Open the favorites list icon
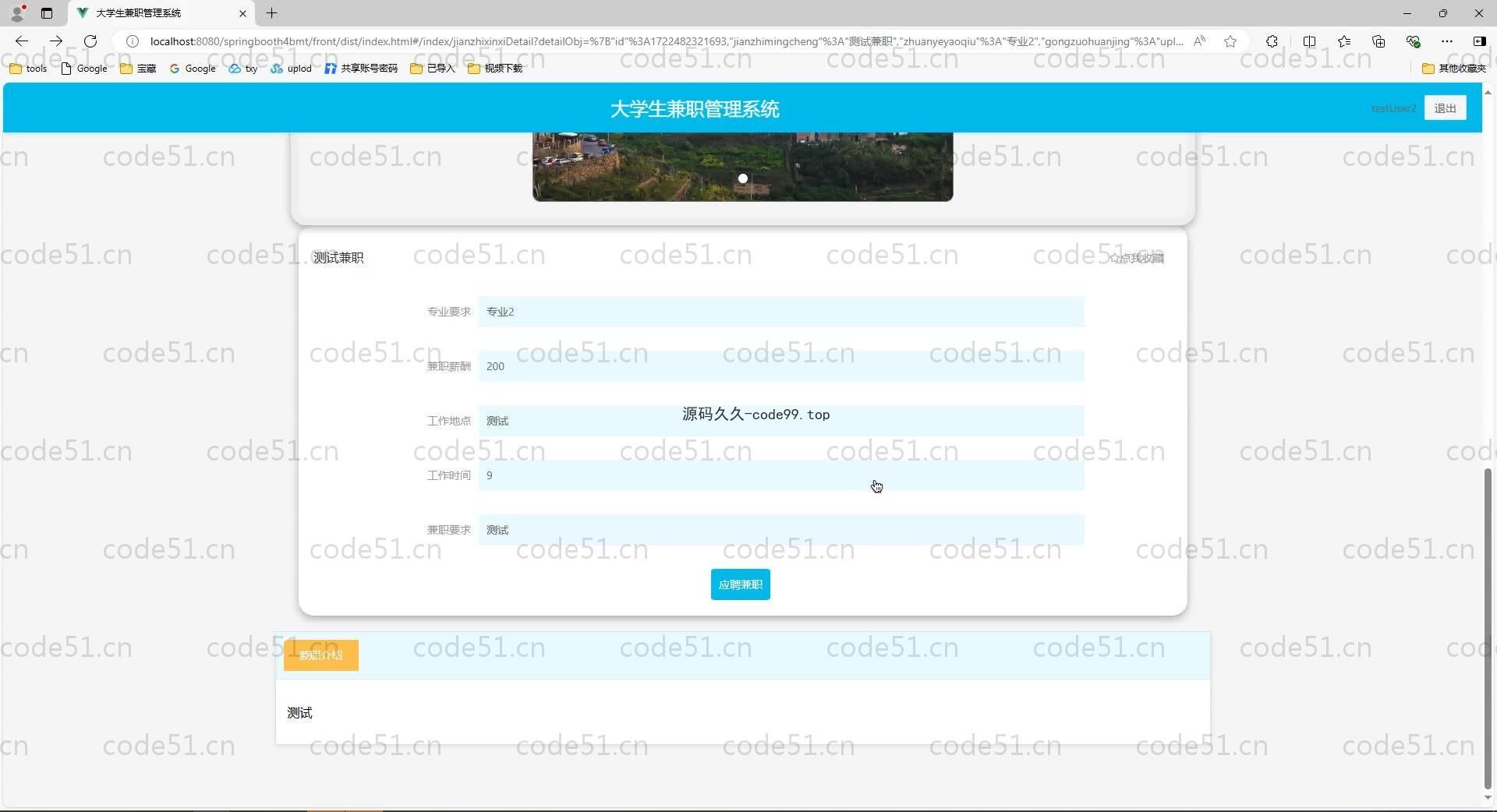The width and height of the screenshot is (1497, 812). point(1344,41)
